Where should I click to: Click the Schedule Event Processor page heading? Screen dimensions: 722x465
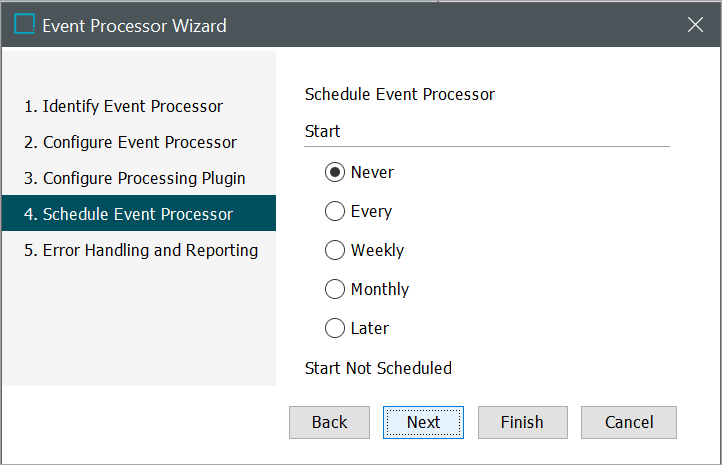tap(399, 95)
